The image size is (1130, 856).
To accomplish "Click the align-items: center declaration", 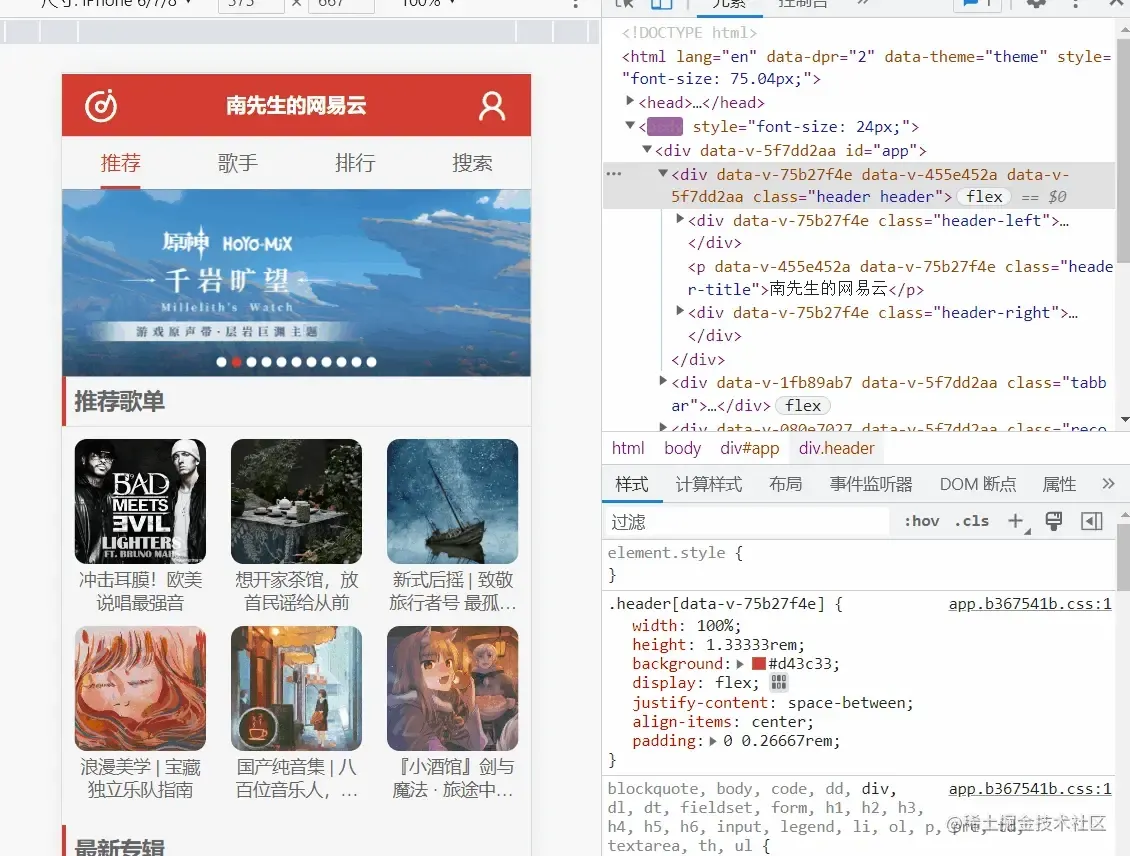I will [723, 722].
